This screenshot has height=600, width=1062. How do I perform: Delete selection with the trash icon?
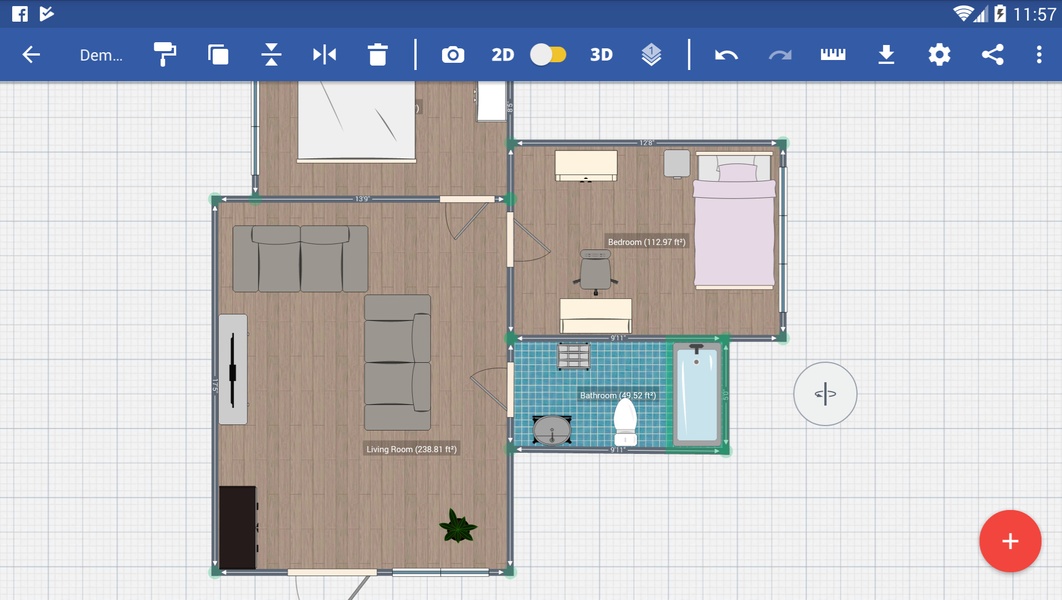(377, 55)
